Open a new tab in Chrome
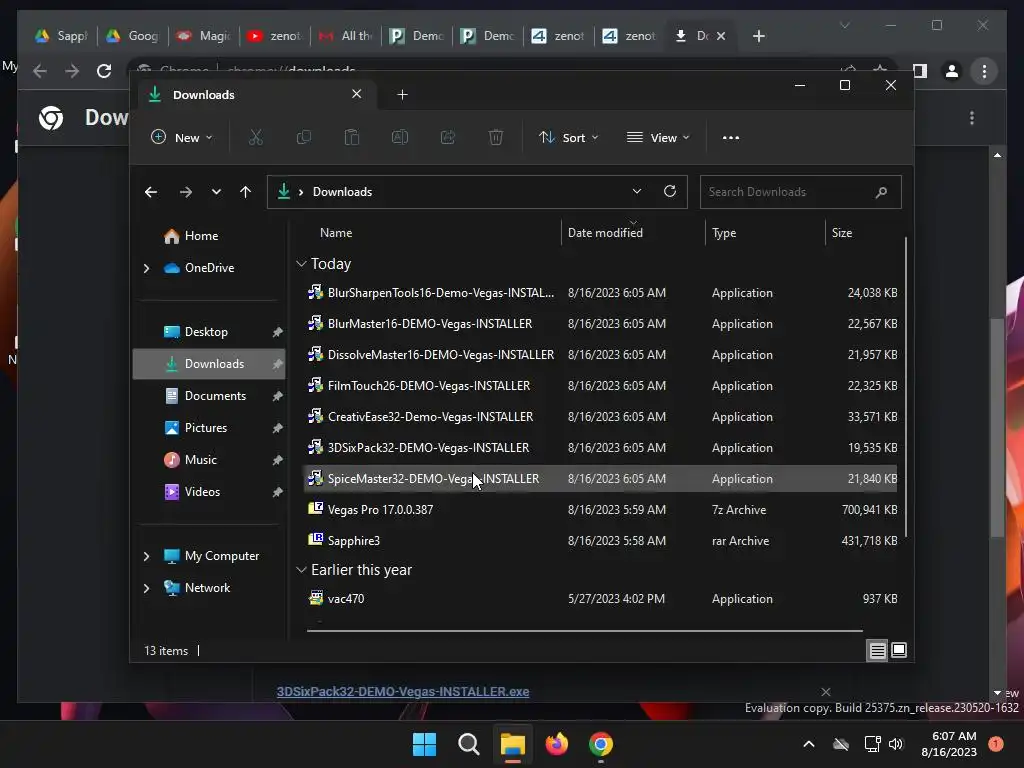 (758, 36)
